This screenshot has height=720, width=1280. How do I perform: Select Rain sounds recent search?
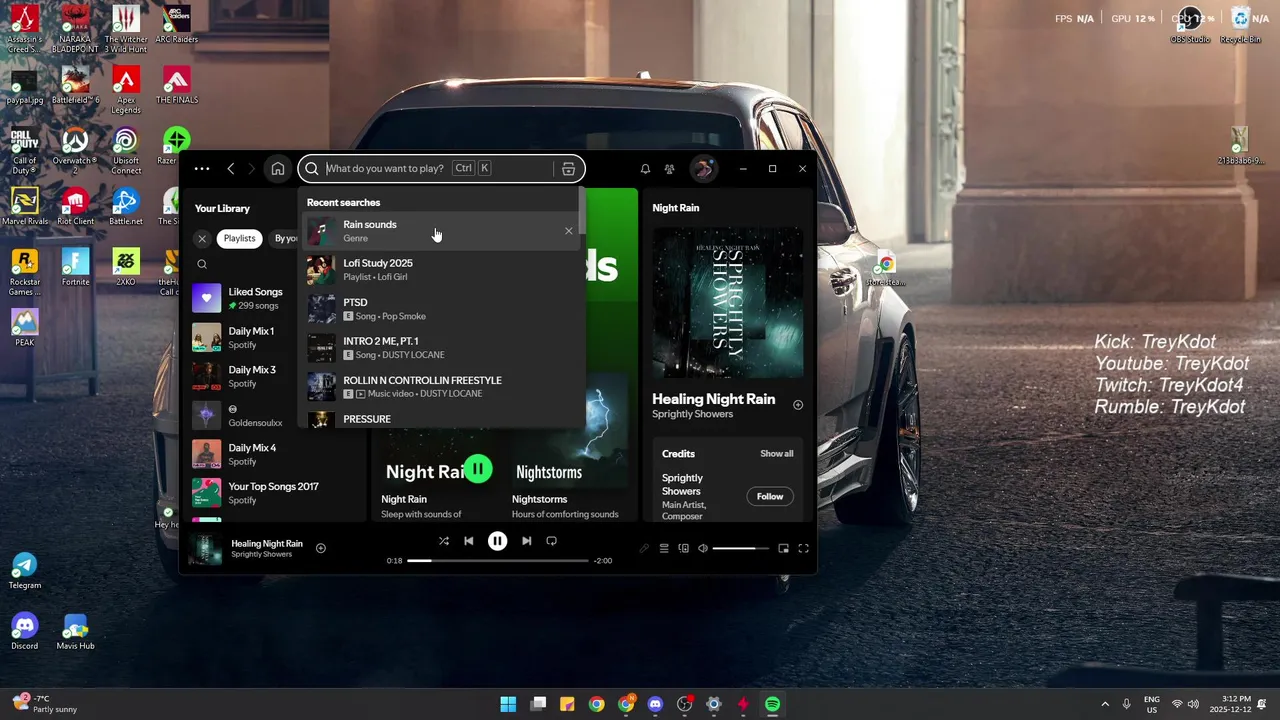point(440,231)
